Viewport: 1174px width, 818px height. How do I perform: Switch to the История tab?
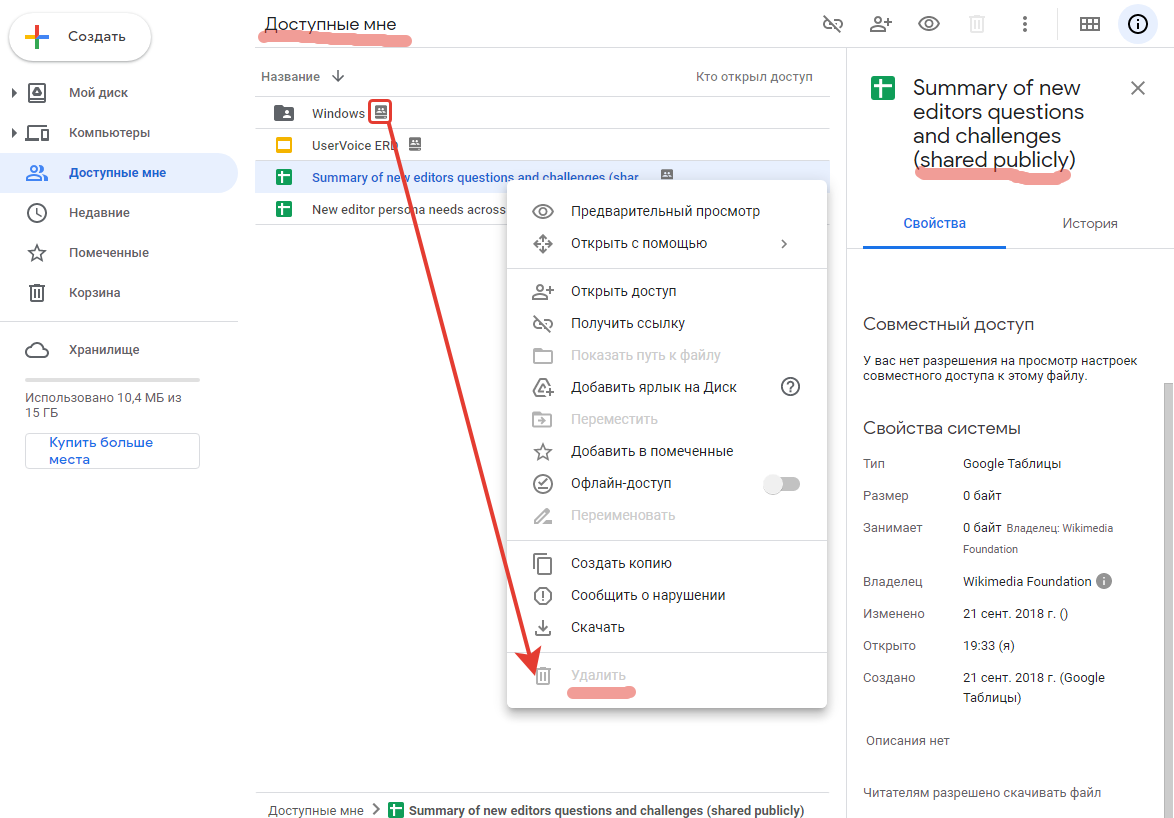(1089, 223)
